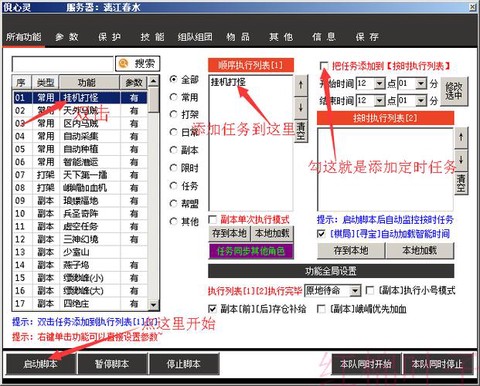Toggle 自动加载智能时间 checkbox

tap(321, 234)
